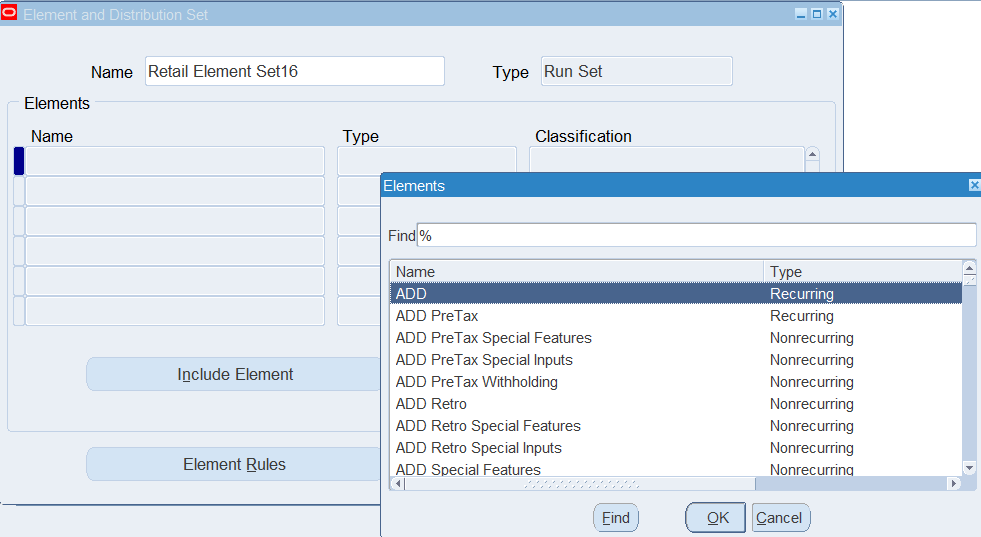
Task: Confirm selection with OK button
Action: pos(716,518)
